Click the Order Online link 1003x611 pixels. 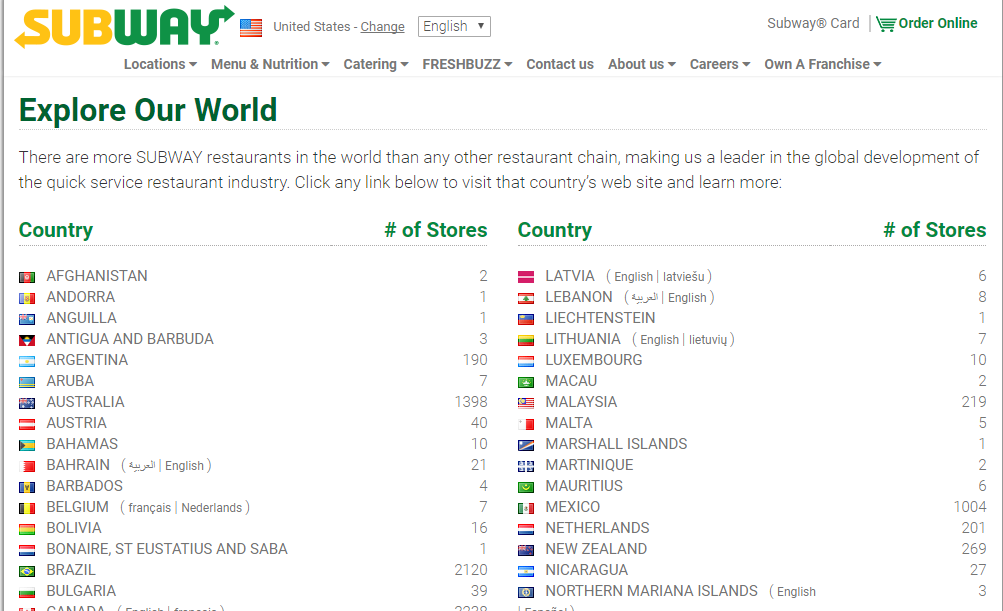[x=938, y=23]
